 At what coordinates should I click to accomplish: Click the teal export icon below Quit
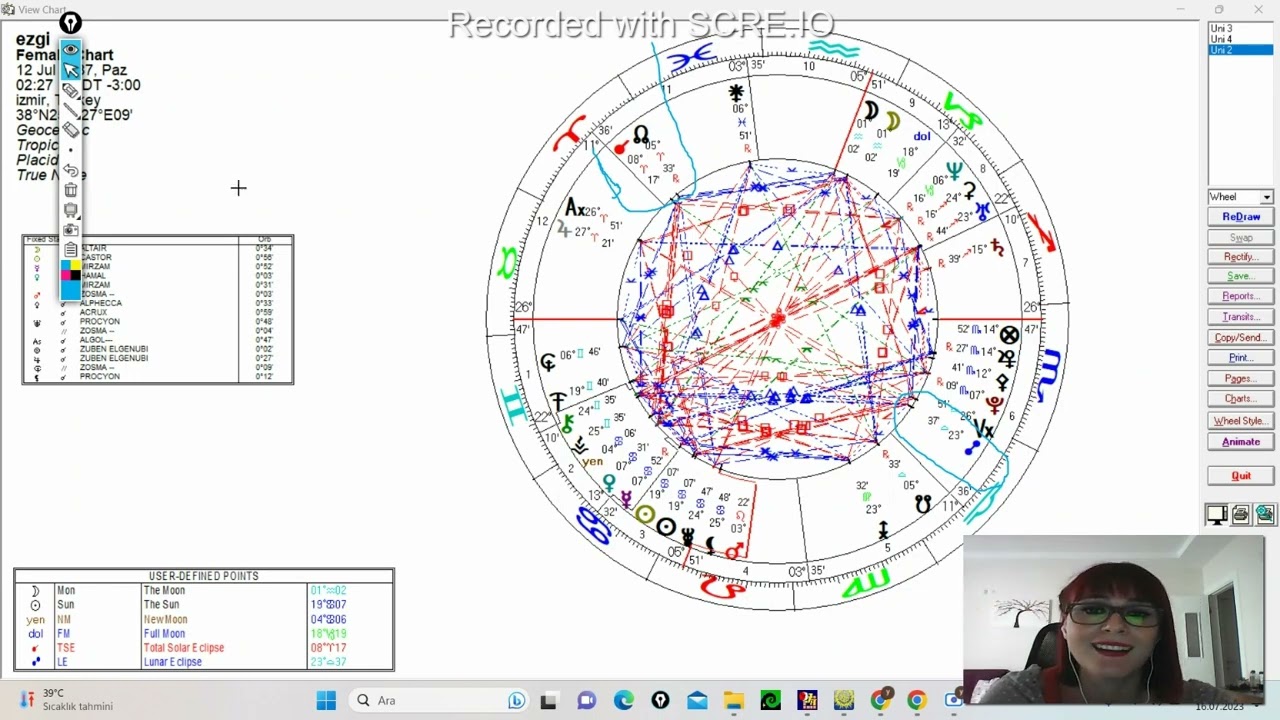tap(1265, 515)
